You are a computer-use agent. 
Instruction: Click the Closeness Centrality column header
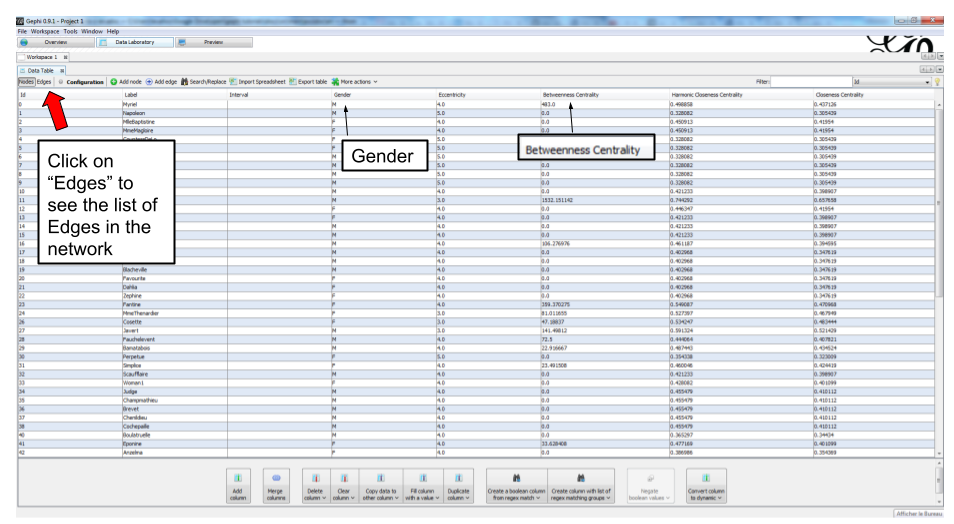coord(874,95)
